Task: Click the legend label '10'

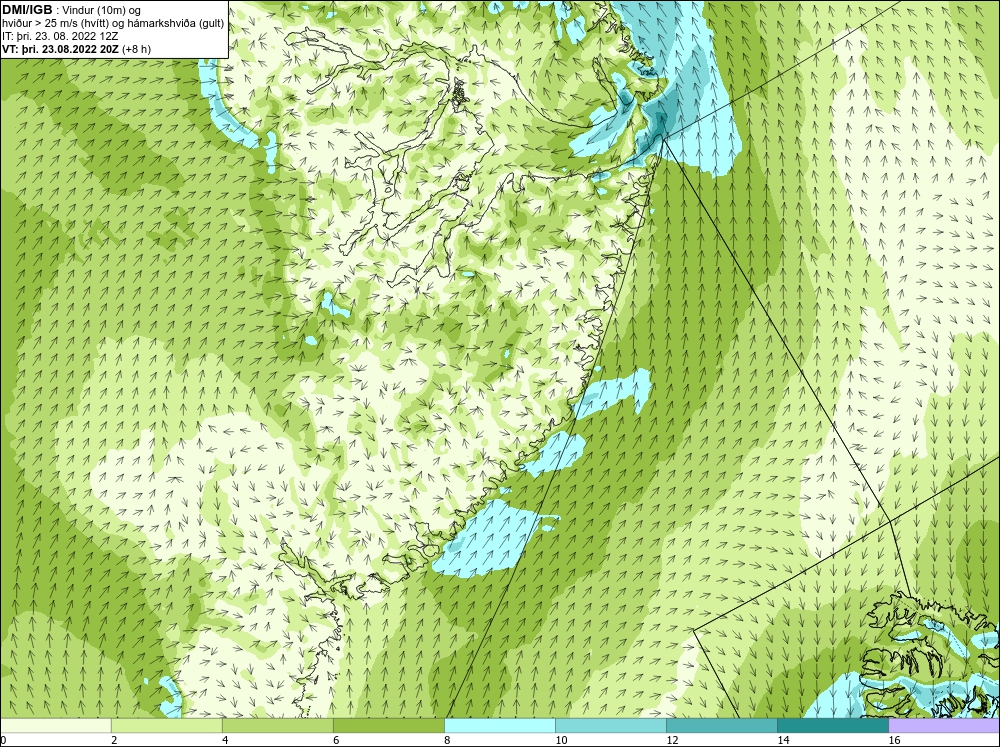Action: click(x=561, y=740)
